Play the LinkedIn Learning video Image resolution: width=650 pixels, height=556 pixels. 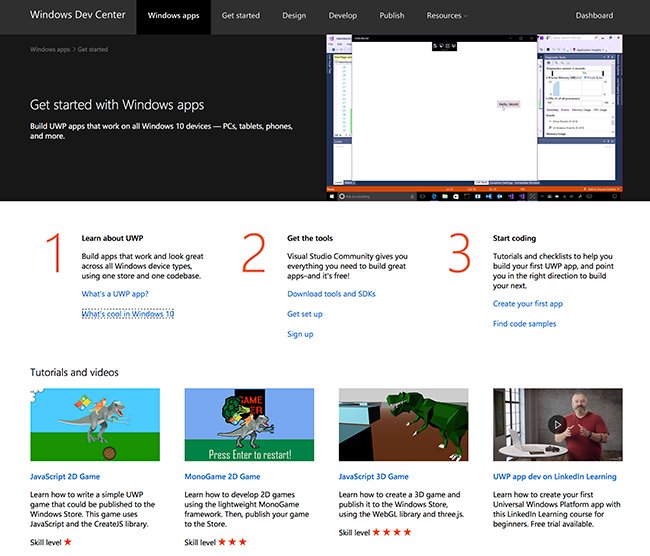coord(557,424)
